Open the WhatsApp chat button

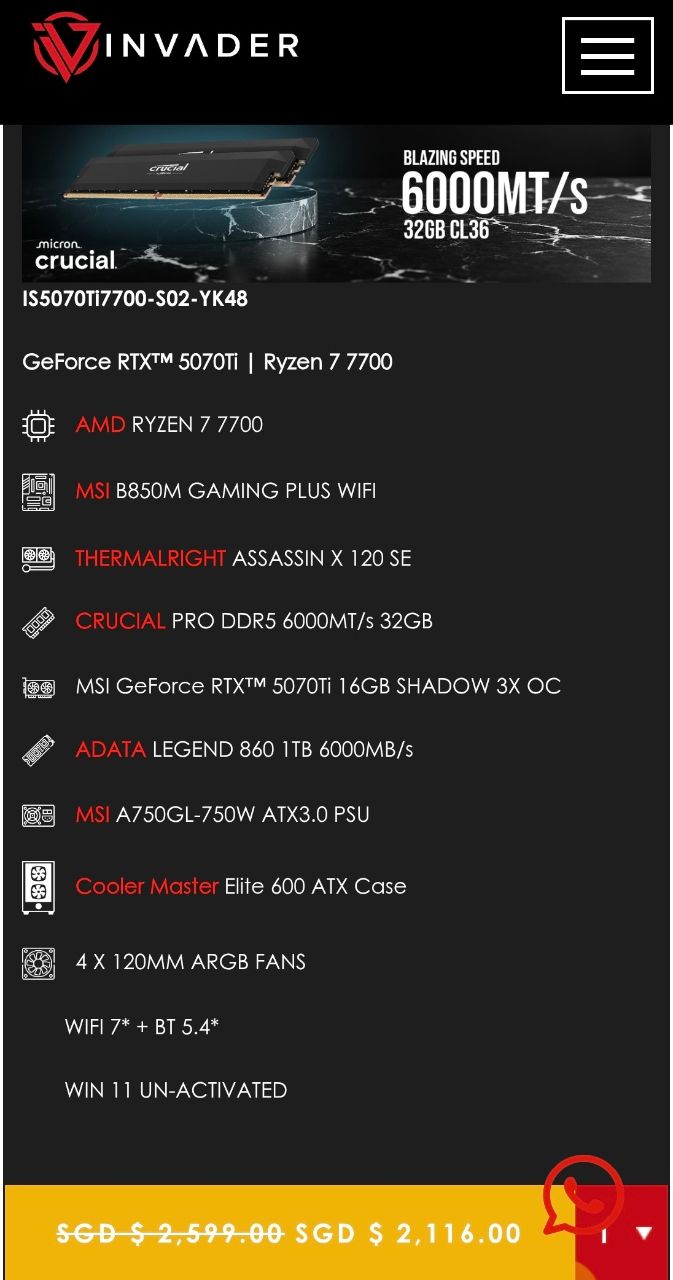pyautogui.click(x=583, y=1195)
